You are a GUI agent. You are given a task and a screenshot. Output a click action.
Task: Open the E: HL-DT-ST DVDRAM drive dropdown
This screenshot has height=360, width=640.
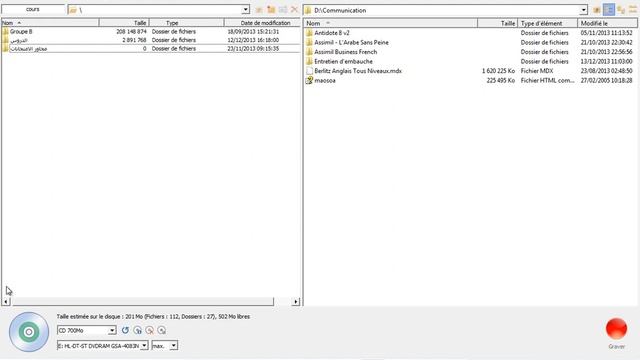click(144, 346)
